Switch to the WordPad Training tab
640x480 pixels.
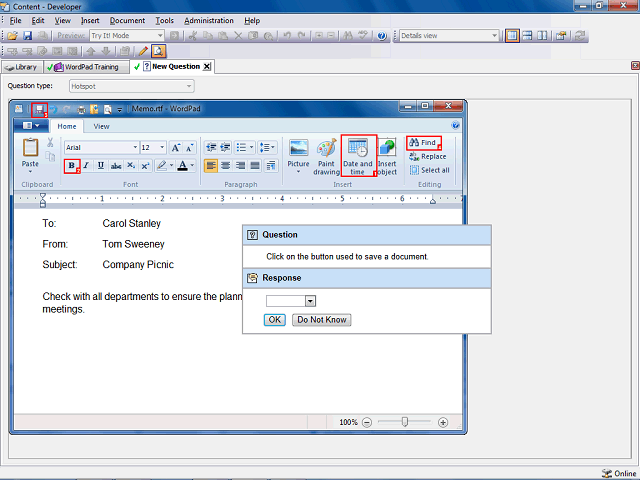pos(86,67)
